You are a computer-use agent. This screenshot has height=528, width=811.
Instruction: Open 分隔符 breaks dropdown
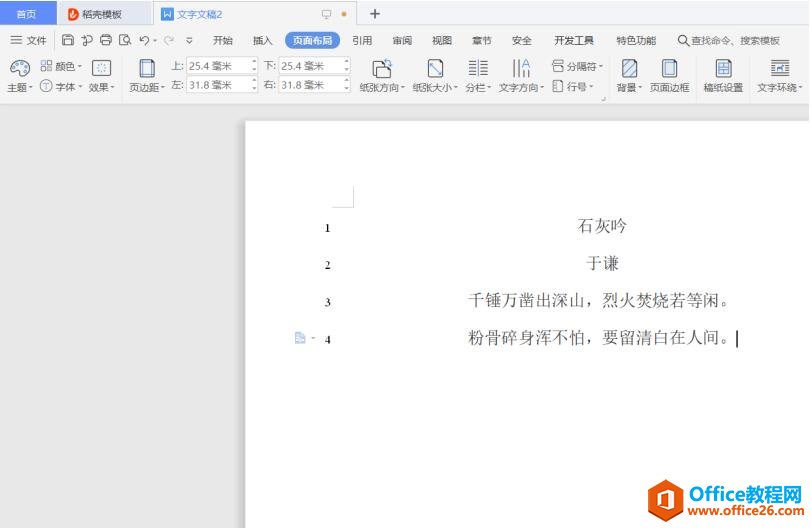point(577,66)
